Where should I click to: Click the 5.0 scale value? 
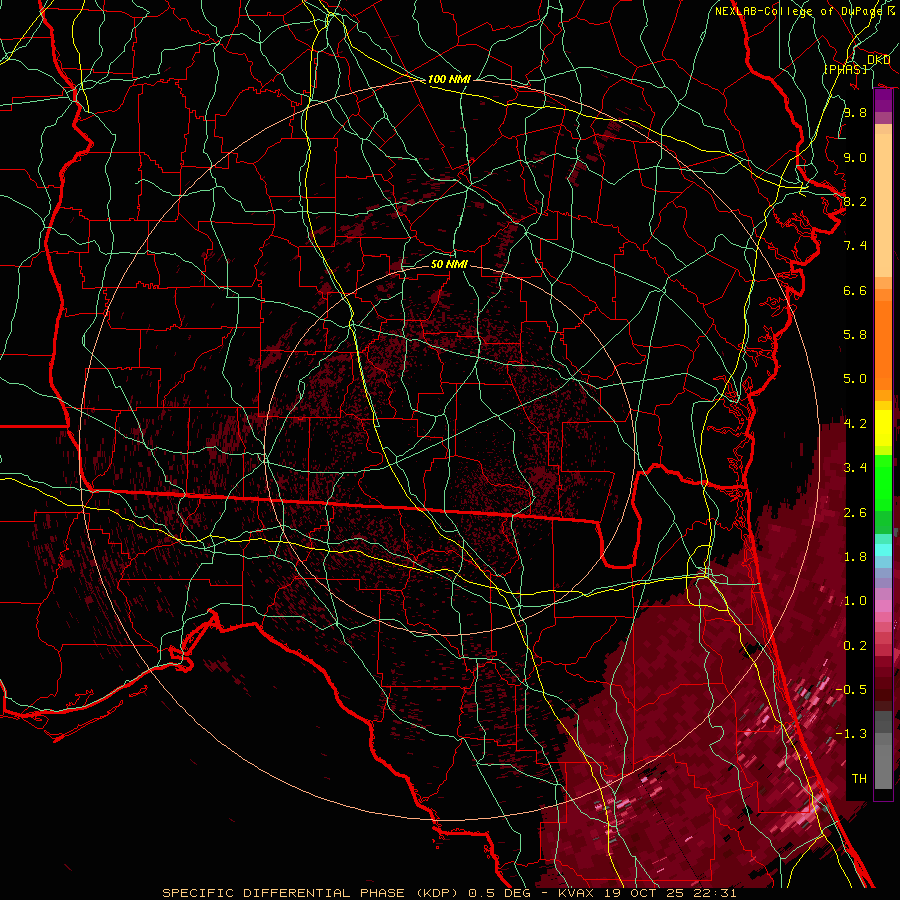855,379
